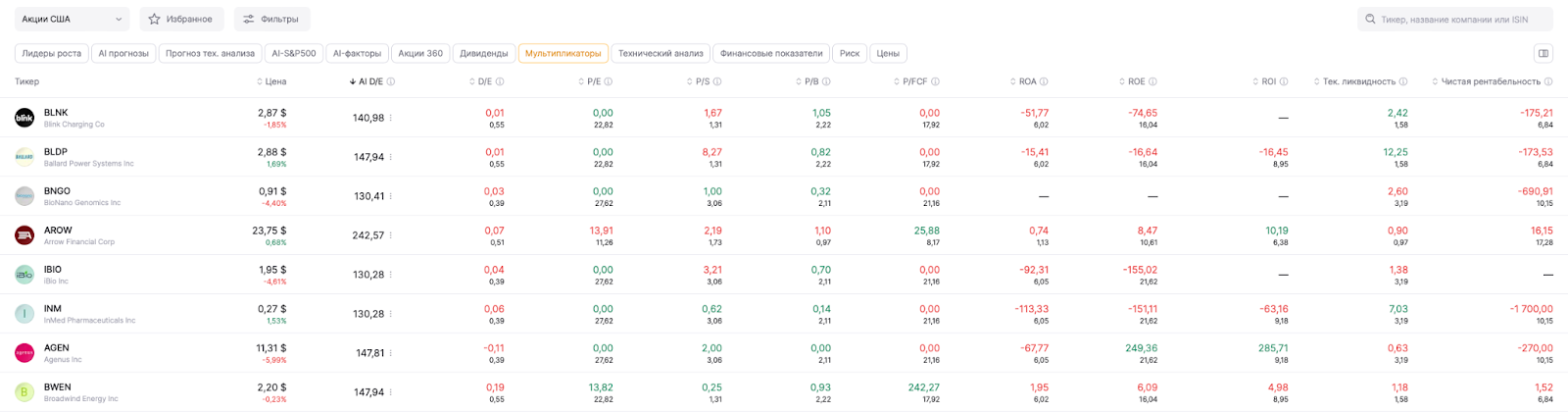Image resolution: width=1568 pixels, height=412 pixels.
Task: Open the three-dot menu in BLNK row
Action: tap(391, 118)
